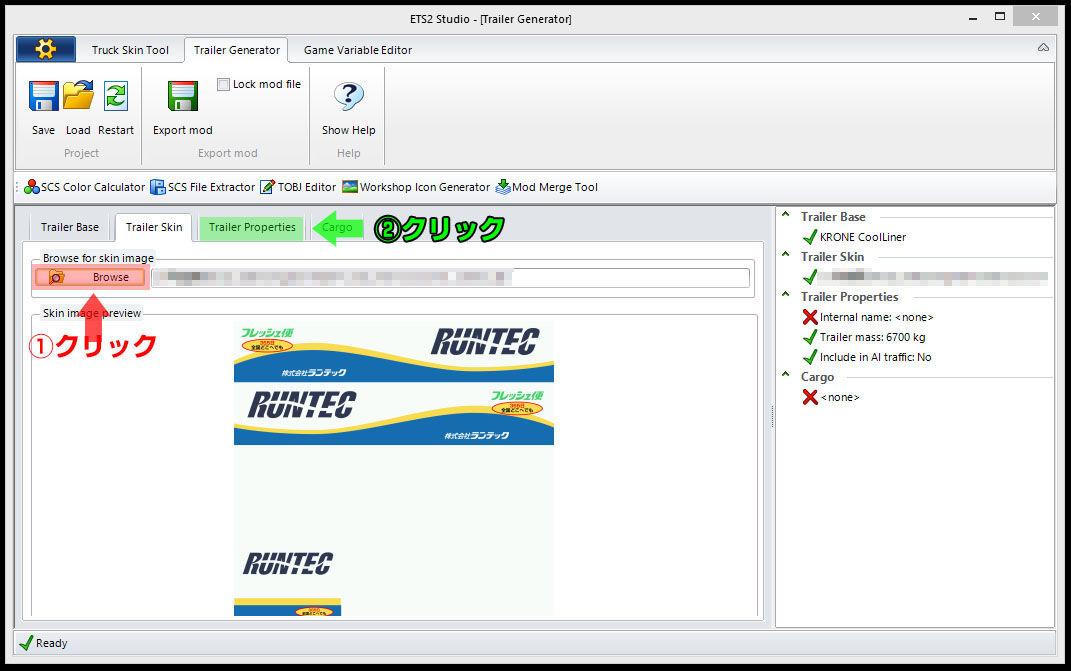The image size is (1071, 671).
Task: Collapse the Trailer Properties summary section
Action: coord(785,295)
